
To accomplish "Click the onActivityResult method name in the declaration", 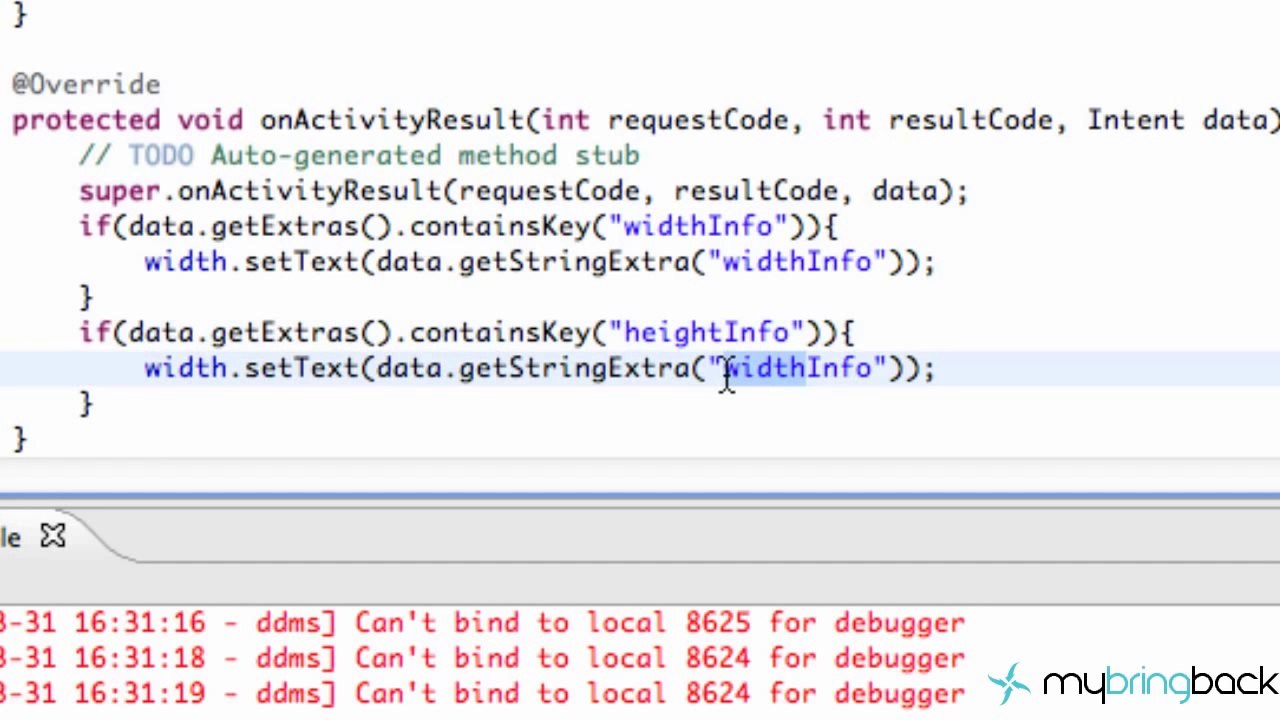I will tap(393, 120).
